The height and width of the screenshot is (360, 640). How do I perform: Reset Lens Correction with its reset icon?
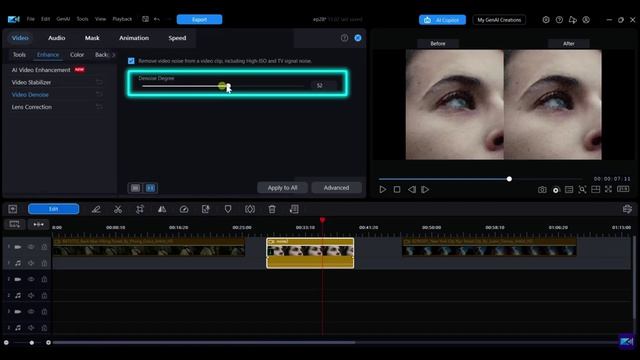click(x=99, y=107)
